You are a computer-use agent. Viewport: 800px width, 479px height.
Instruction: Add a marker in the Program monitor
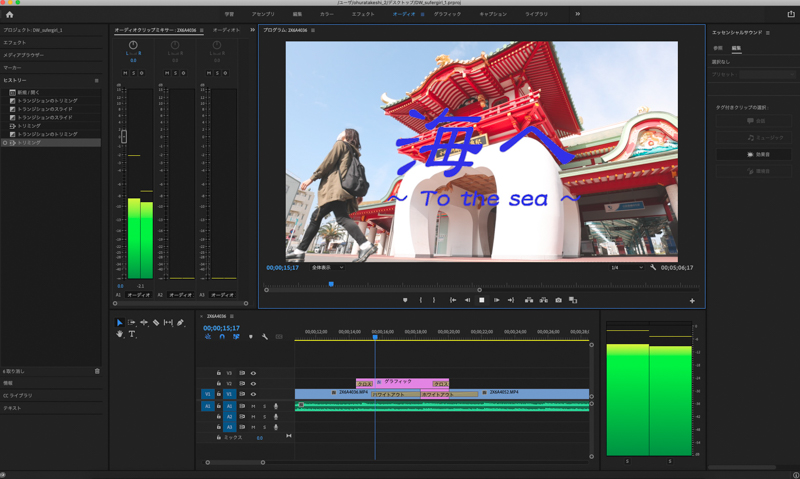point(405,300)
